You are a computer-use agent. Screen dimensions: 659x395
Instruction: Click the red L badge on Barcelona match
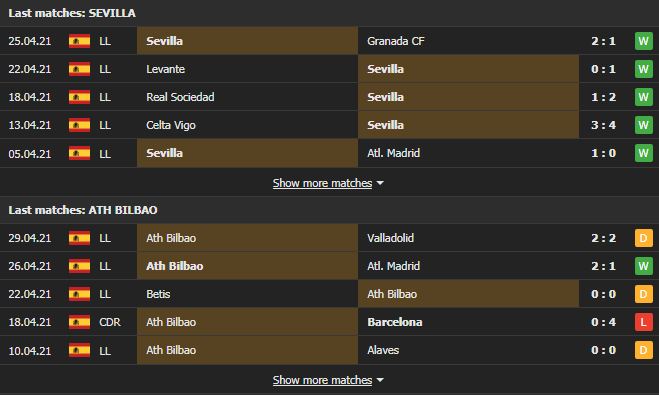coord(643,322)
